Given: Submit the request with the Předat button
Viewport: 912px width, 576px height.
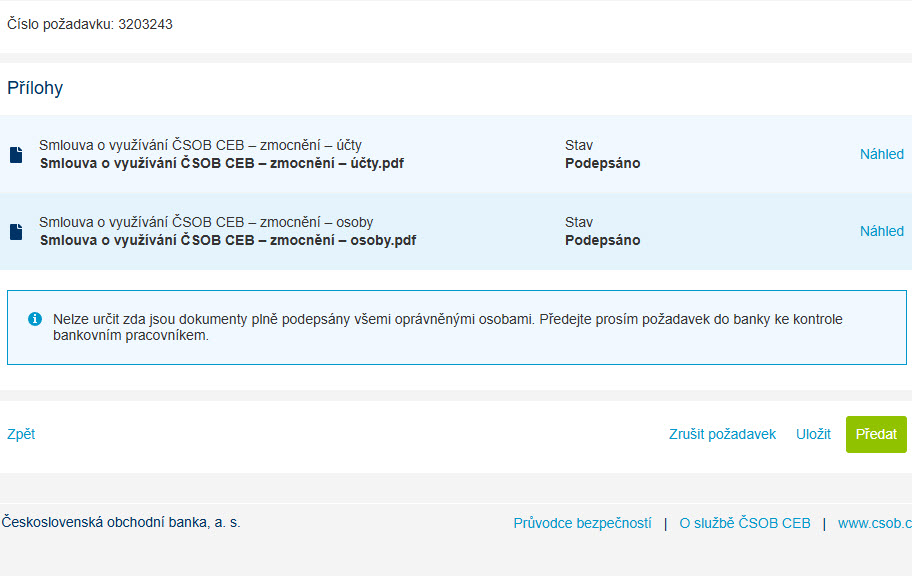Looking at the screenshot, I should (x=876, y=434).
